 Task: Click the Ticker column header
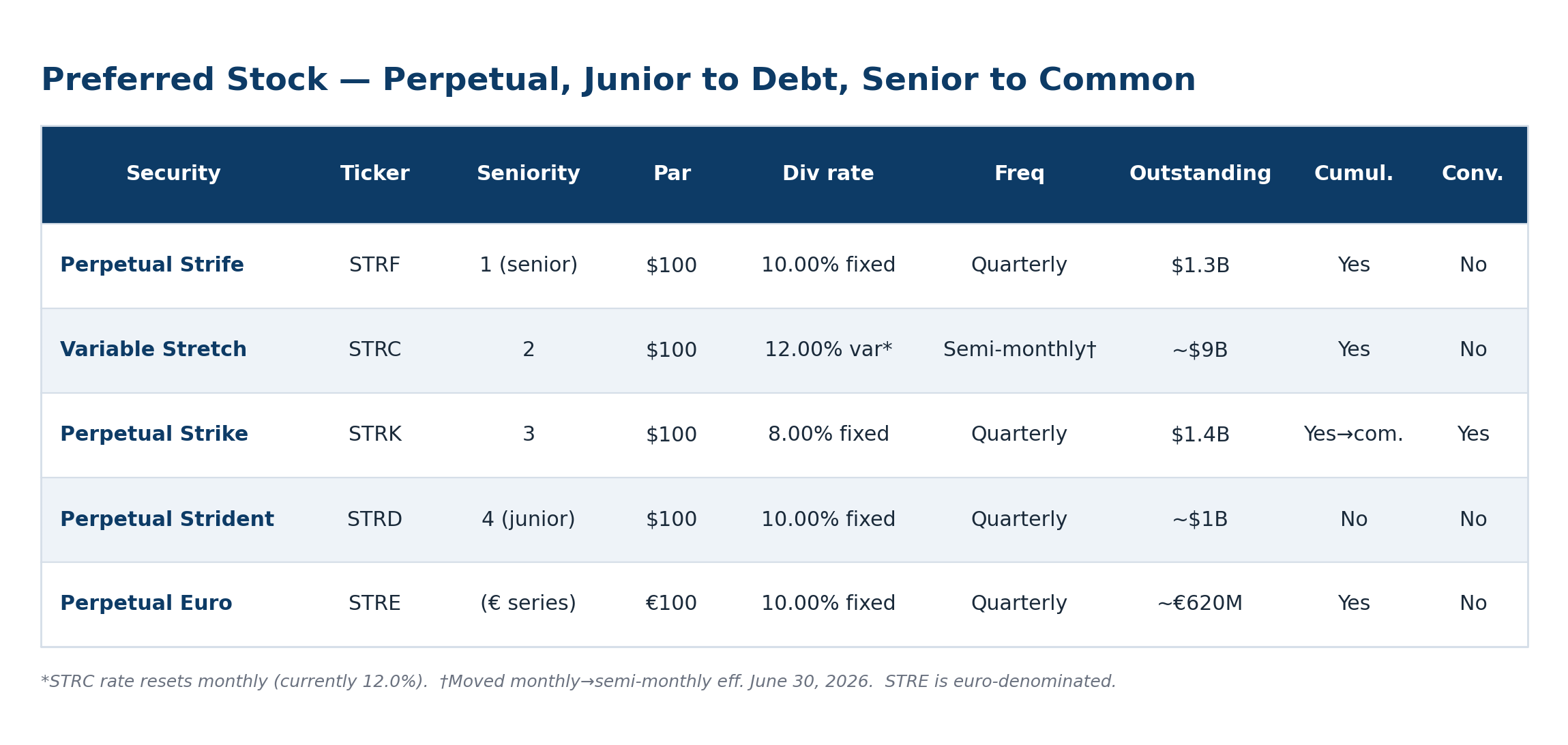tap(374, 174)
